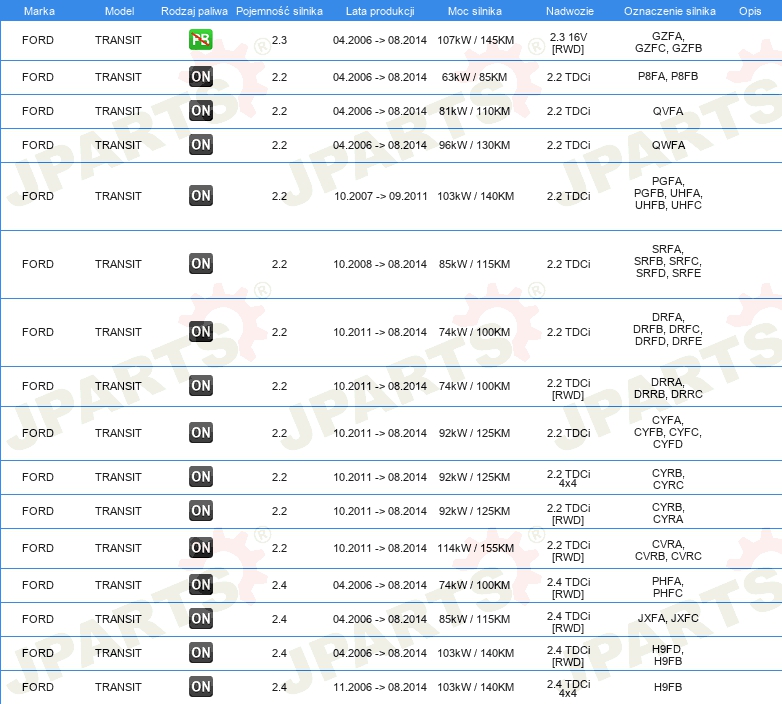This screenshot has height=704, width=782.
Task: Select the FORD cell in the GZFA row
Action: (38, 40)
